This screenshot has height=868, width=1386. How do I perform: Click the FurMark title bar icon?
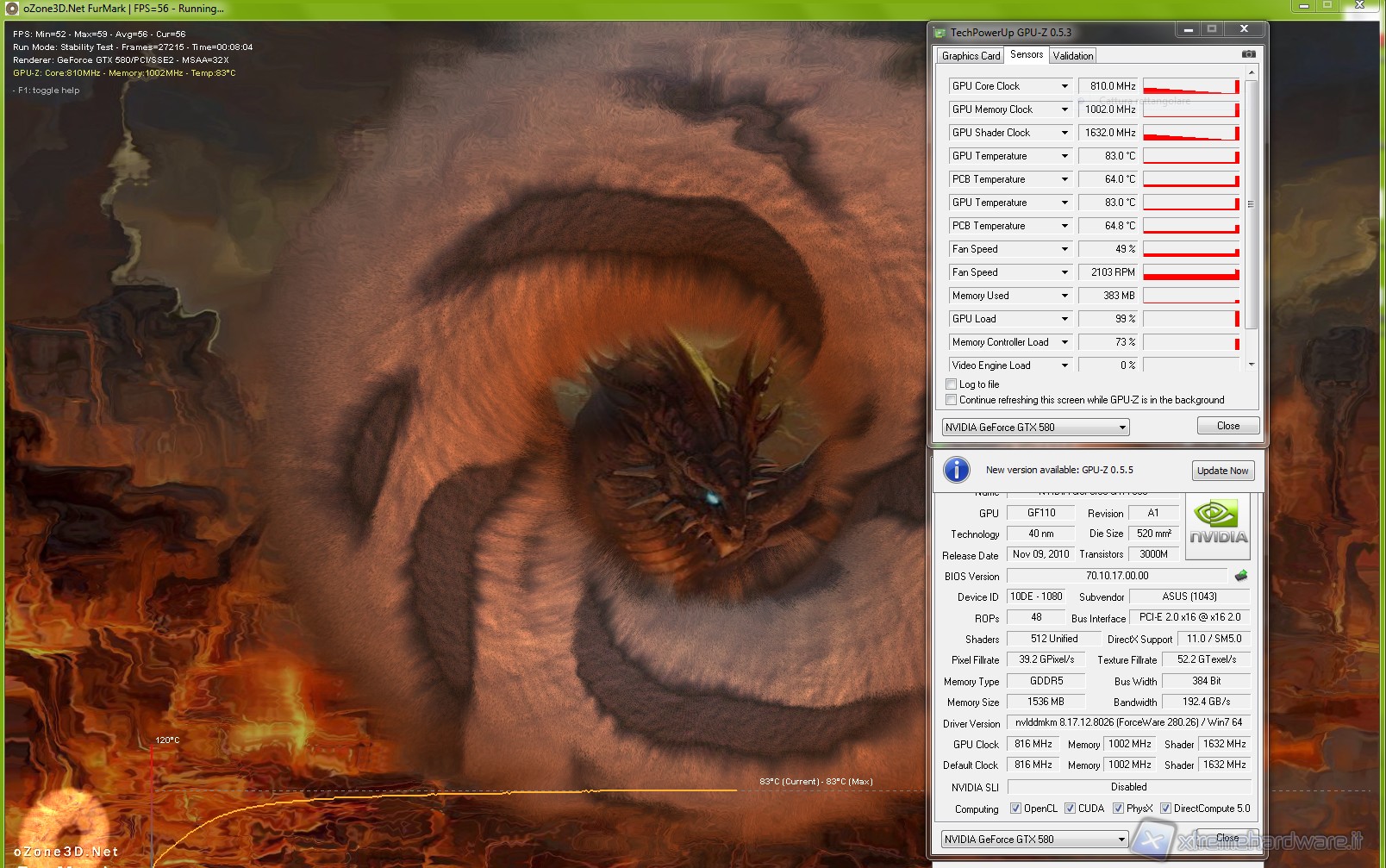pyautogui.click(x=12, y=9)
